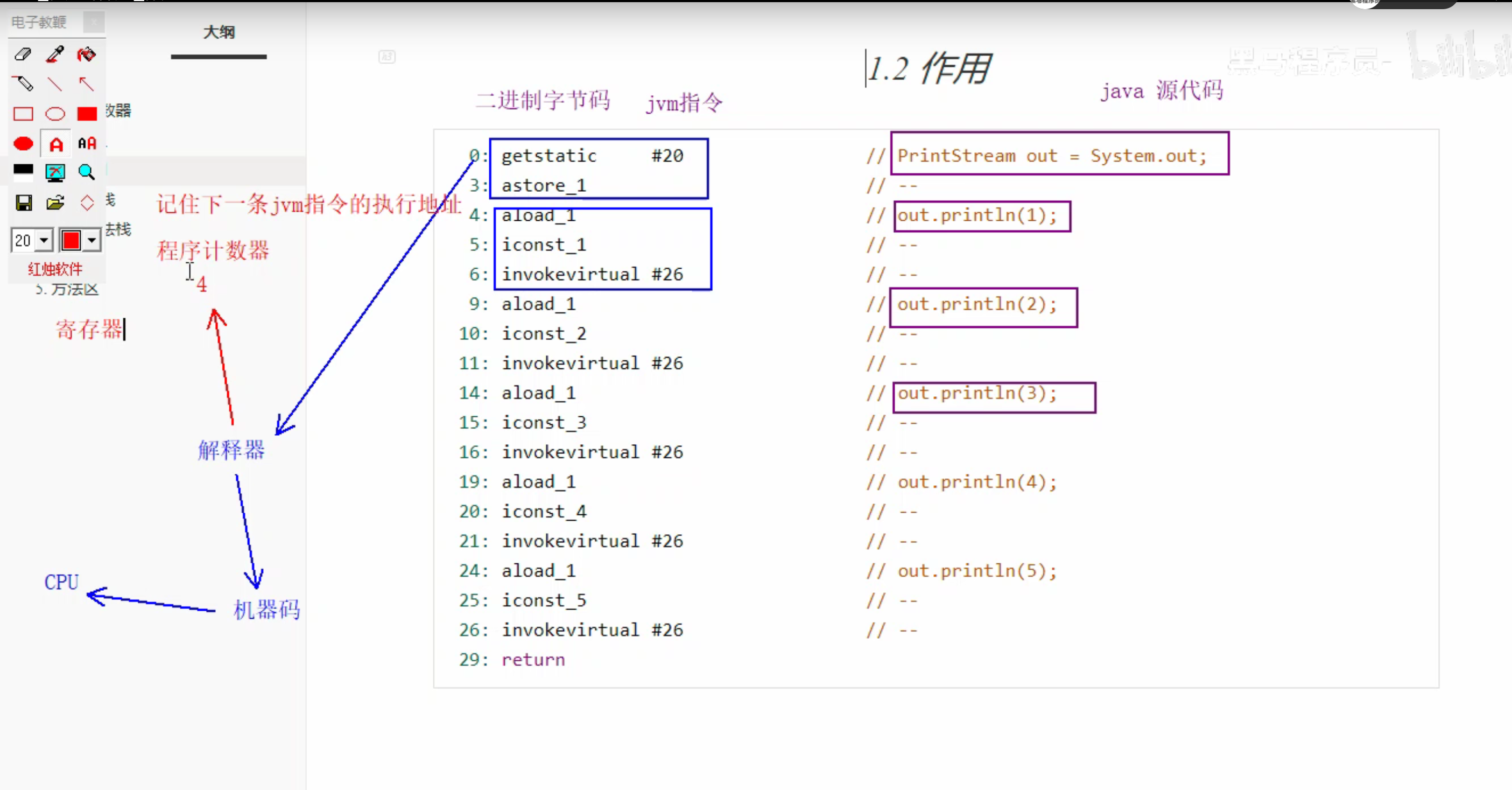Image resolution: width=1512 pixels, height=790 pixels.
Task: Select the Arrow drawing tool
Action: coord(87,84)
